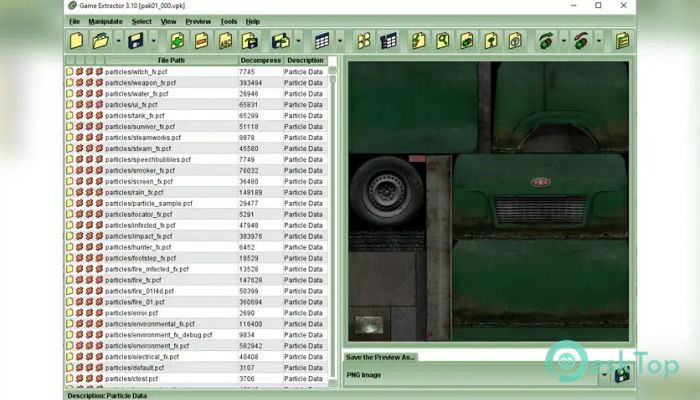Viewport: 700px width, 400px height.
Task: Click the Rename Files ABC icon
Action: (x=225, y=41)
